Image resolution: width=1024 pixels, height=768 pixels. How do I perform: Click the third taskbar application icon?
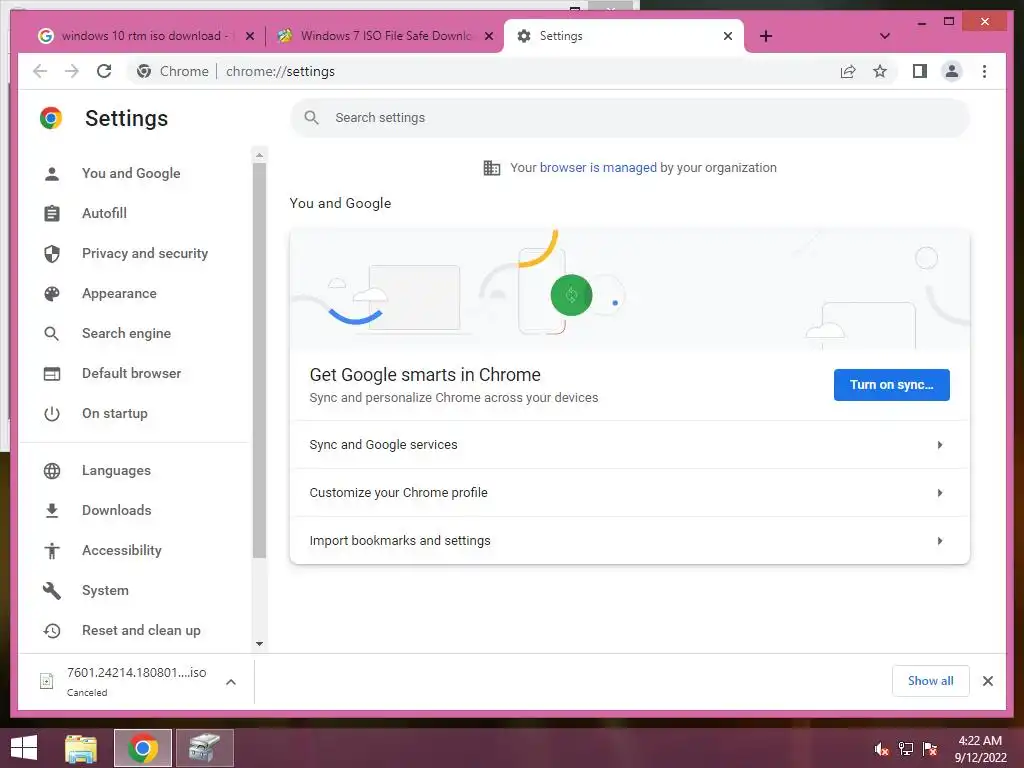[x=204, y=748]
